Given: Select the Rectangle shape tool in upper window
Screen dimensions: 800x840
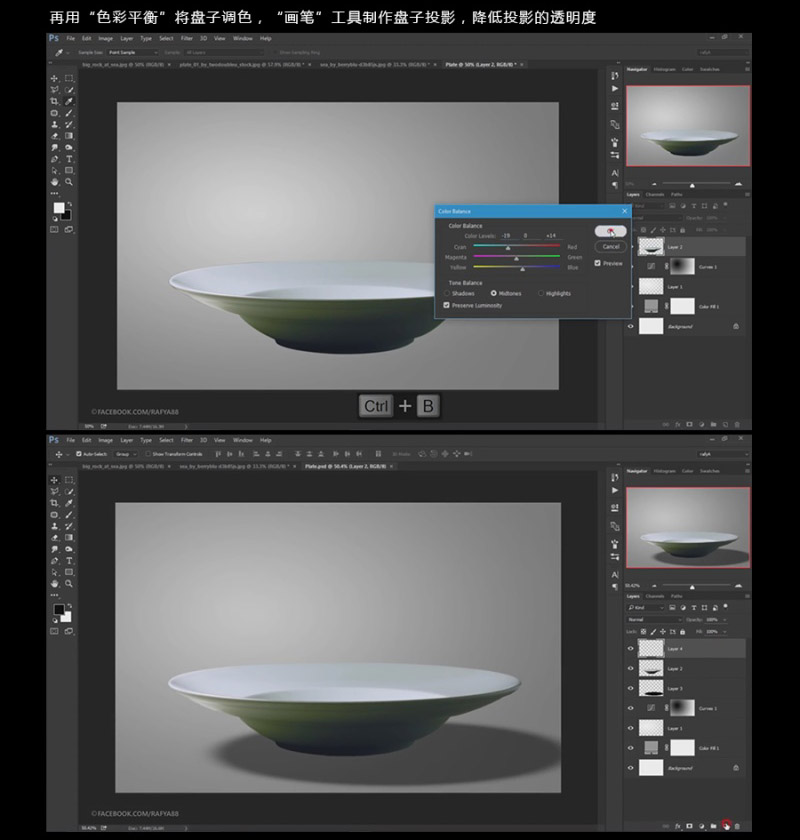Looking at the screenshot, I should [69, 170].
